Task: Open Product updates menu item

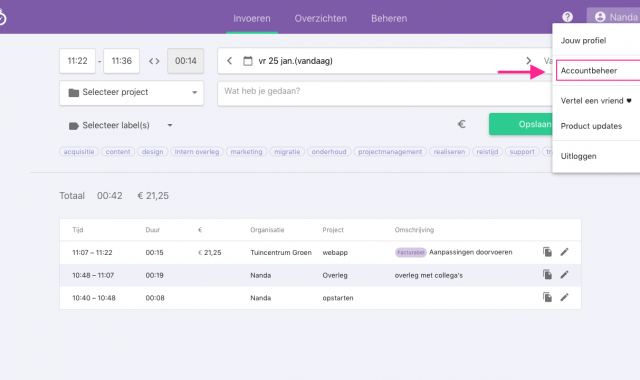Action: click(x=596, y=126)
